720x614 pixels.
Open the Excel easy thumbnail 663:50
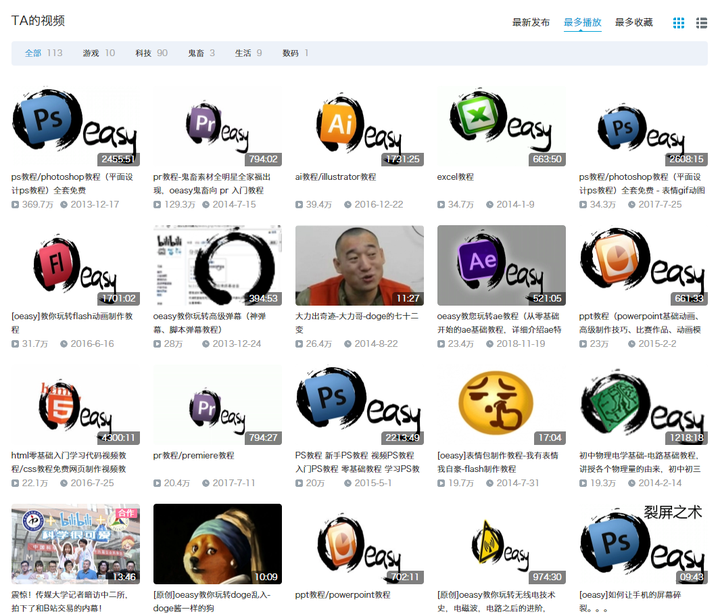501,126
